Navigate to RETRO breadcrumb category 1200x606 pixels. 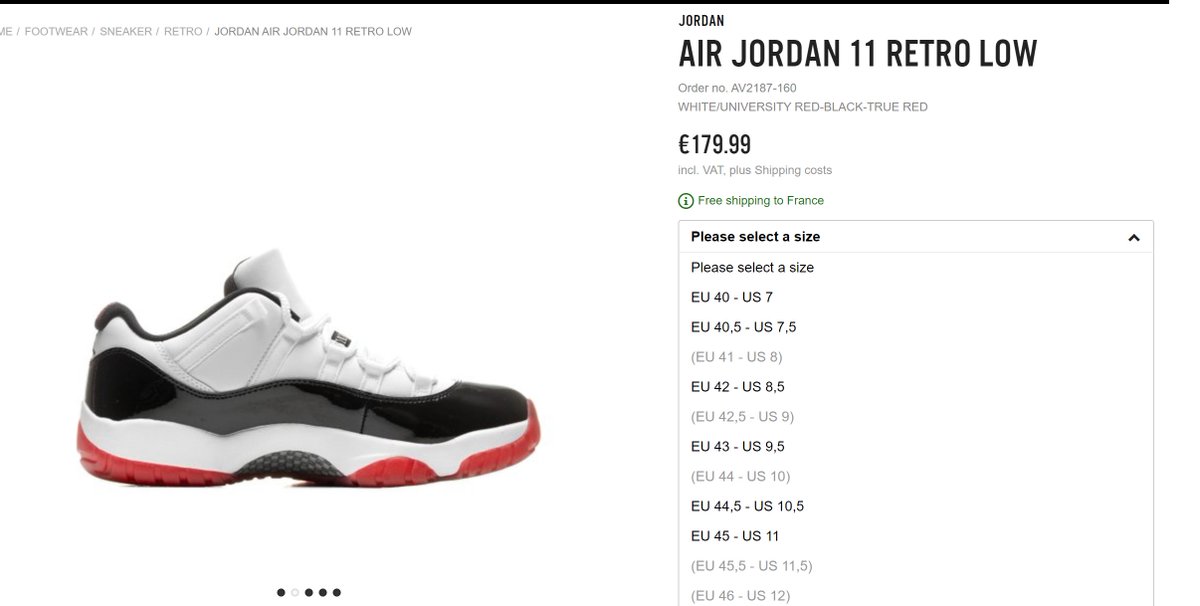[x=183, y=32]
